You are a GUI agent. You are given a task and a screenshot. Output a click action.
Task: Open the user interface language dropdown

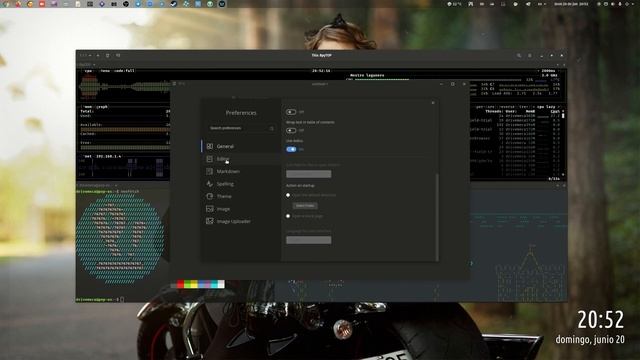tap(309, 240)
